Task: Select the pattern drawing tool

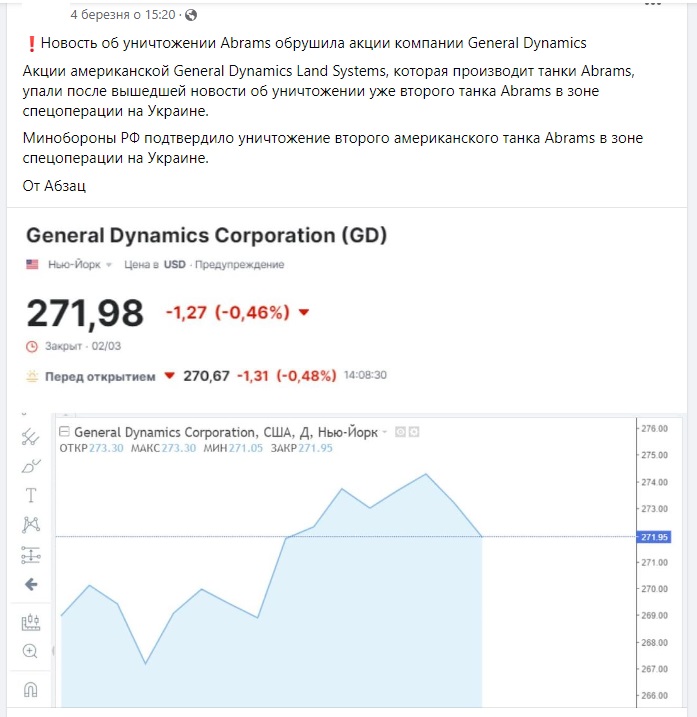Action: [x=31, y=524]
